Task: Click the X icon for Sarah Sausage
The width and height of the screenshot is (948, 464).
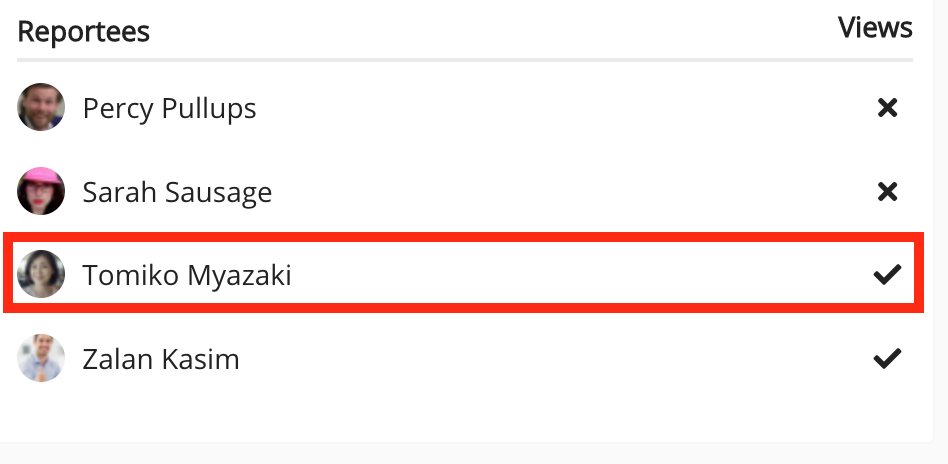Action: coord(887,192)
